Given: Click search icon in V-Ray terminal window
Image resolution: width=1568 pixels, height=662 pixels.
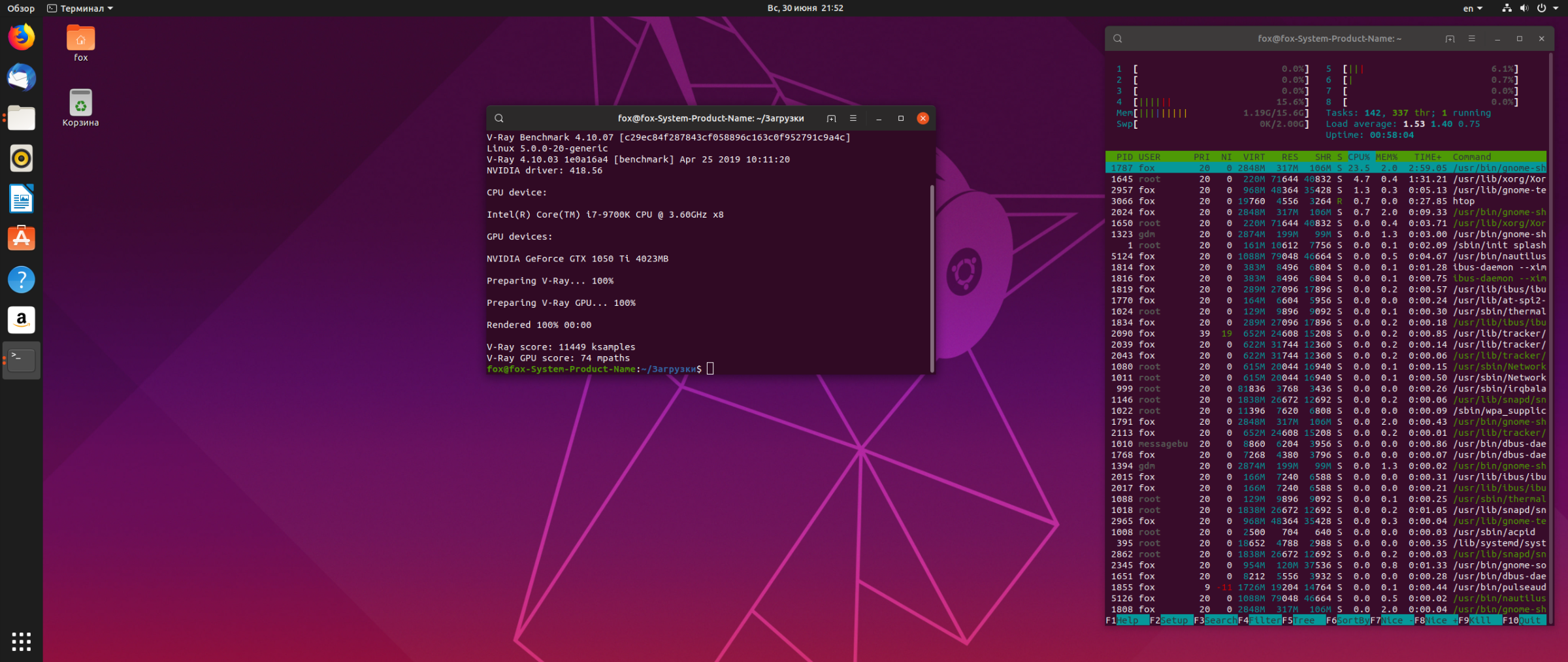Looking at the screenshot, I should pyautogui.click(x=499, y=118).
